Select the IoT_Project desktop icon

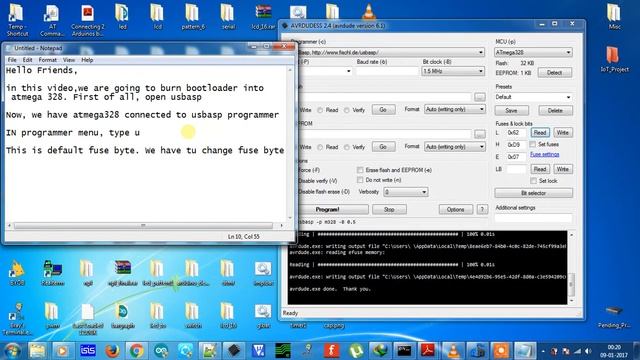click(614, 59)
